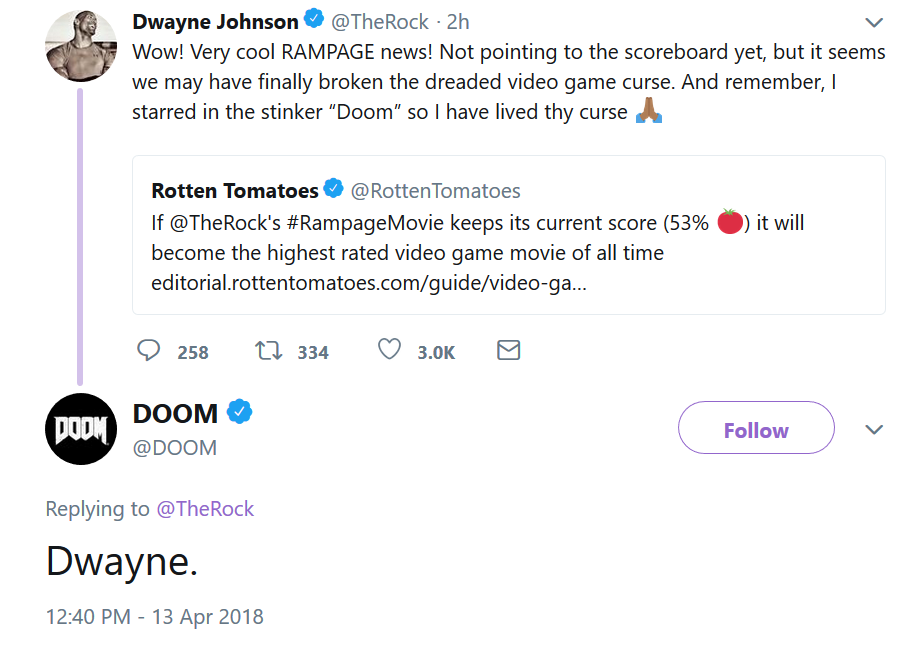The image size is (920, 648).
Task: Click the reply speech bubble icon
Action: coord(149,350)
